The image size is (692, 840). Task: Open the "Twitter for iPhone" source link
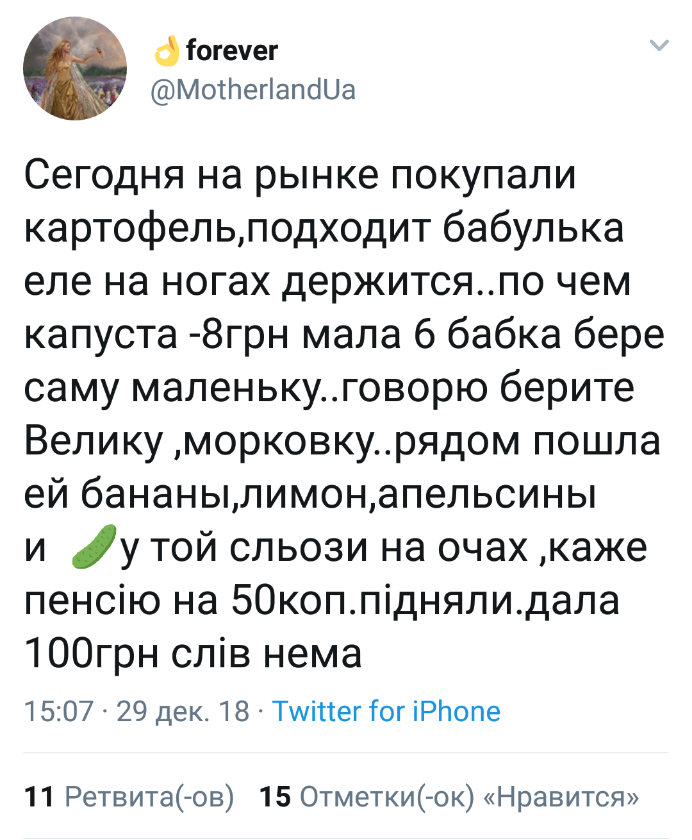pyautogui.click(x=386, y=711)
